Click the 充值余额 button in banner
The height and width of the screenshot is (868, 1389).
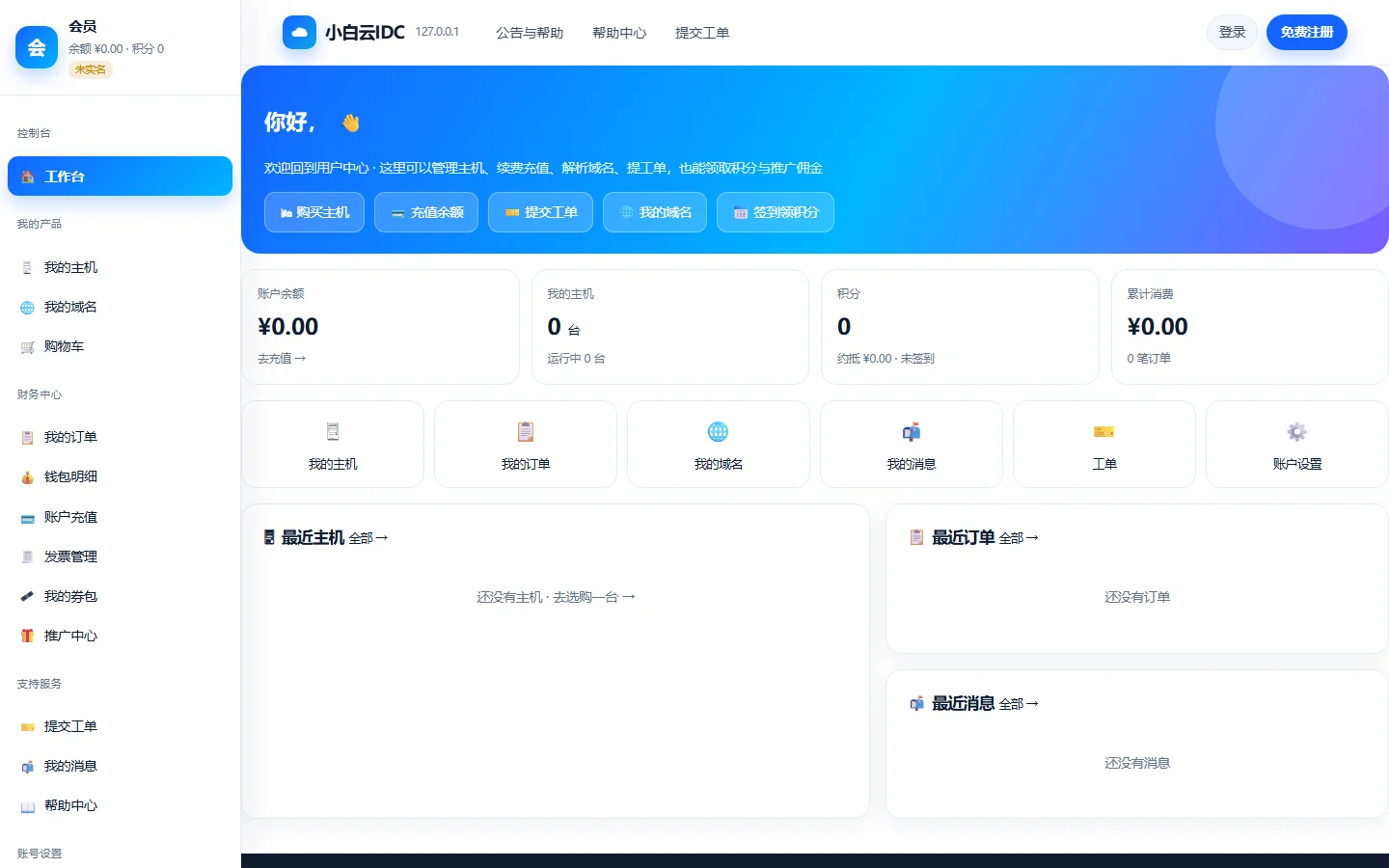[x=426, y=212]
